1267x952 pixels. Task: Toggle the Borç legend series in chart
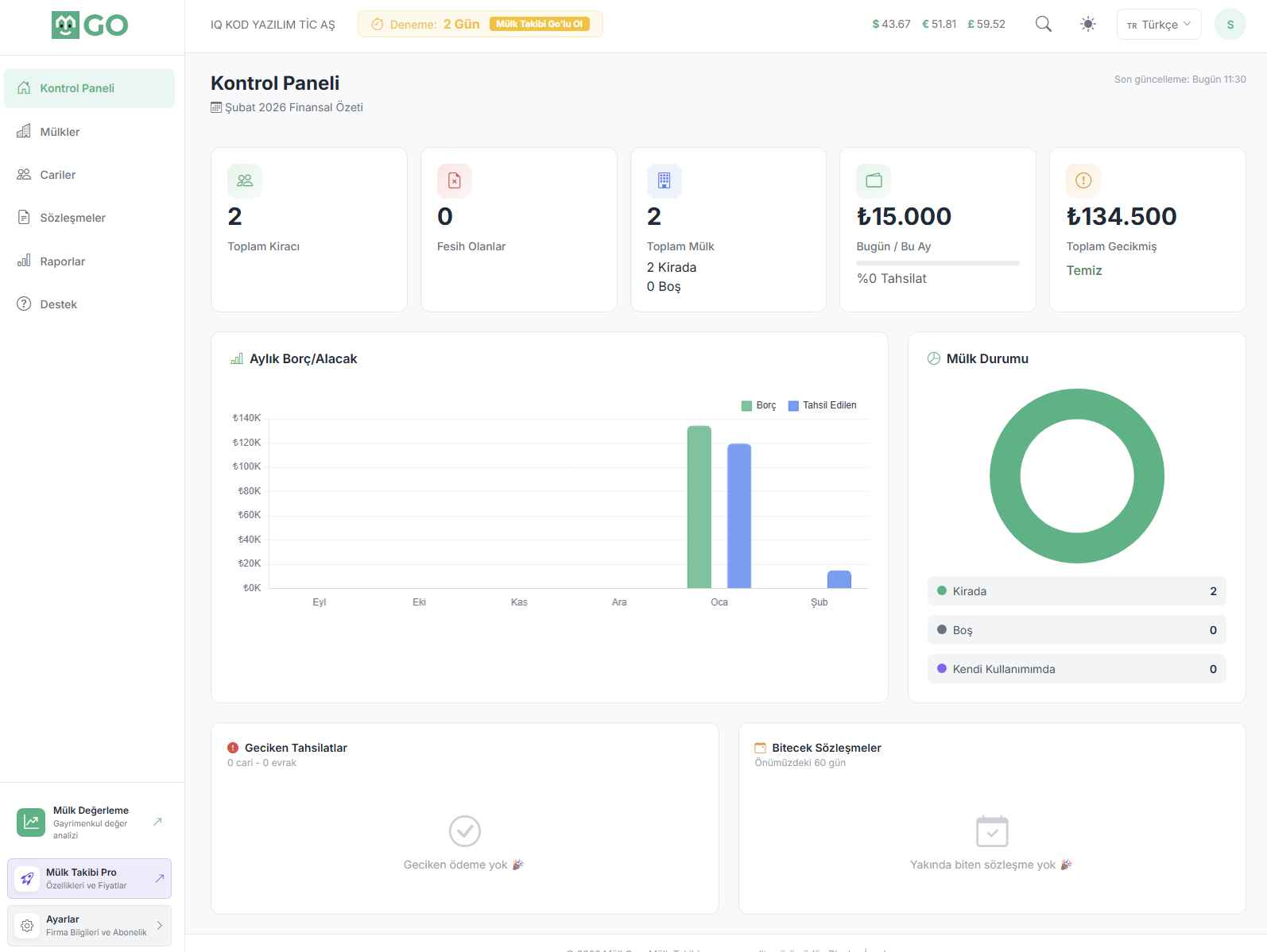tap(758, 405)
